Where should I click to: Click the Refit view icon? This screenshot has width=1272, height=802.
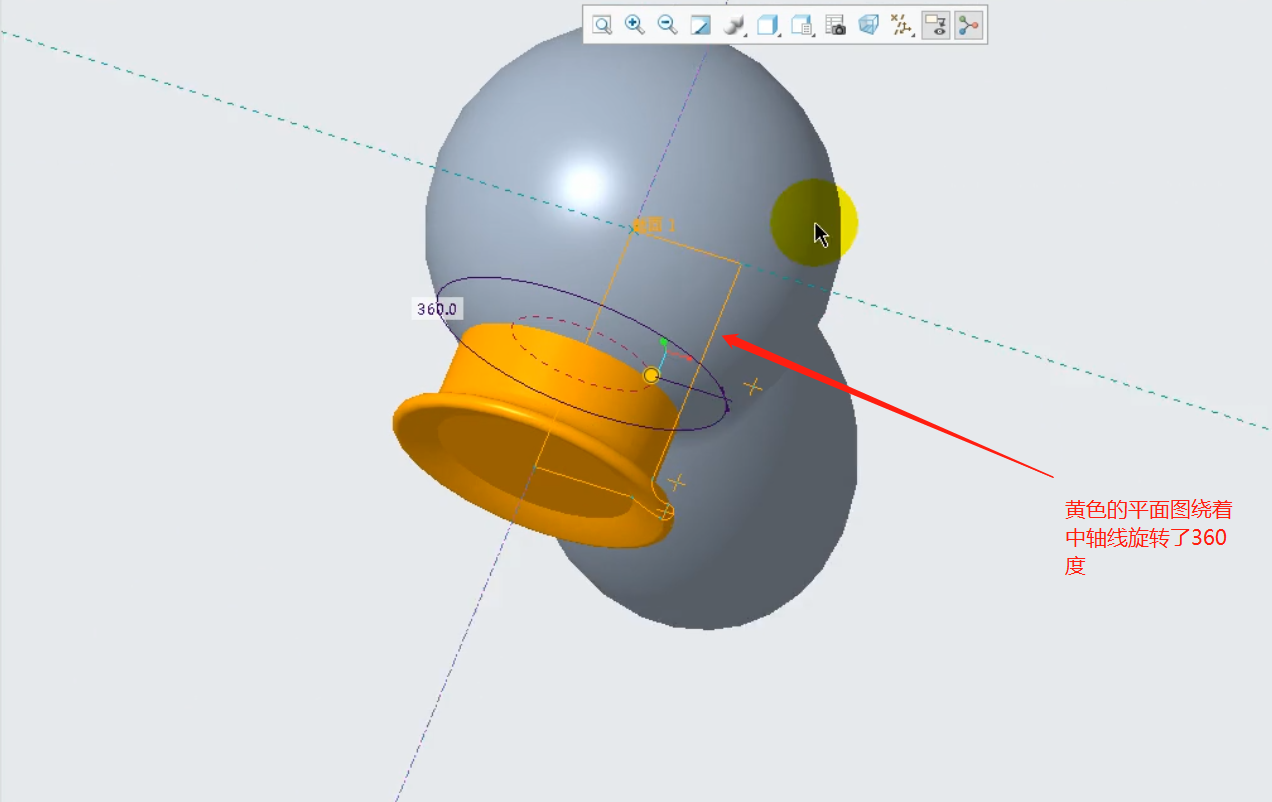pyautogui.click(x=602, y=25)
